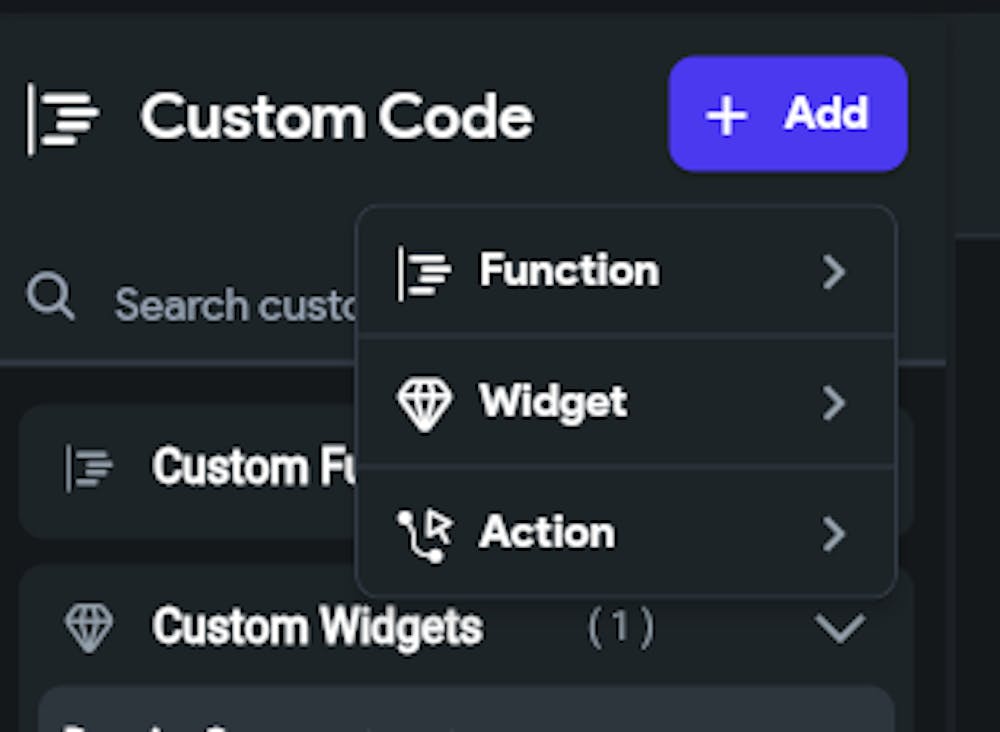Click the magnifying glass search icon

(50, 296)
